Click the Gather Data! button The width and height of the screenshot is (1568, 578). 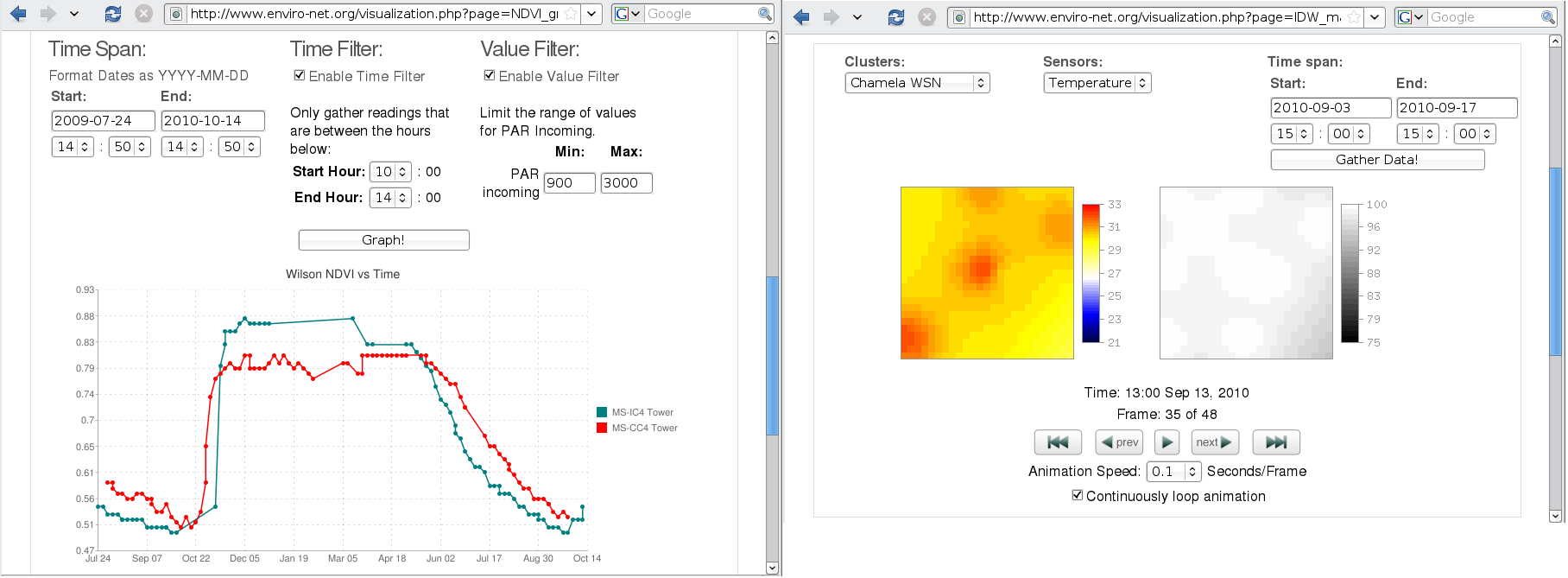click(x=1377, y=160)
